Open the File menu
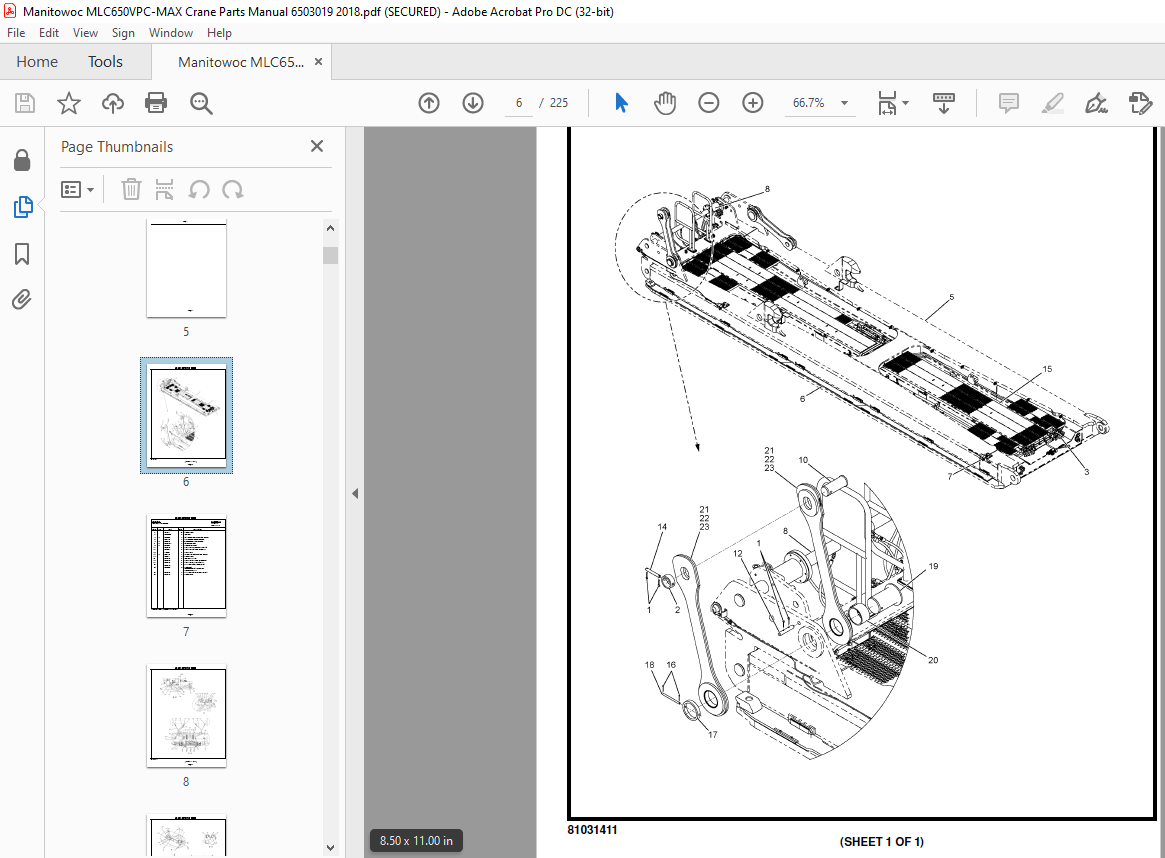 click(16, 33)
